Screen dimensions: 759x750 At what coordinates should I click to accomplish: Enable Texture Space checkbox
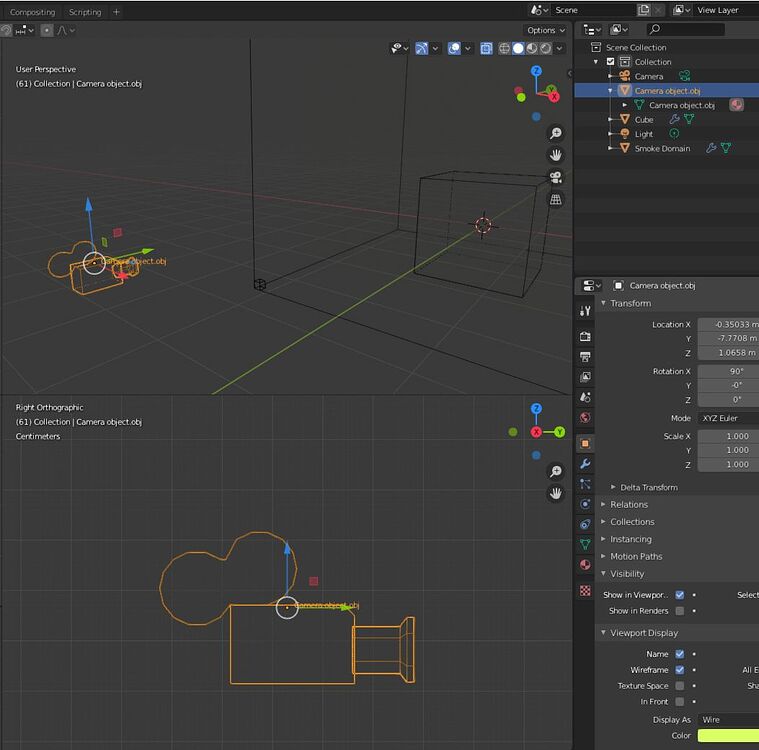[x=680, y=686]
